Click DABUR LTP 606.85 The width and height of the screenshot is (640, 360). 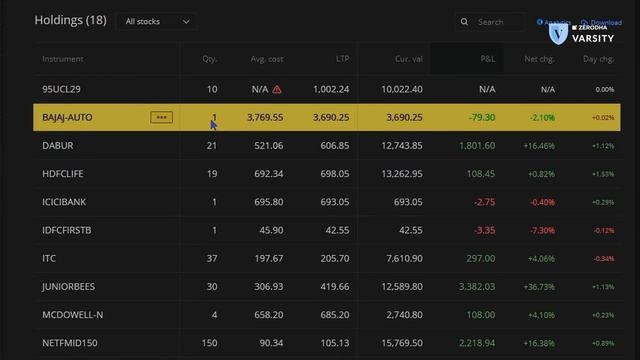pos(335,146)
